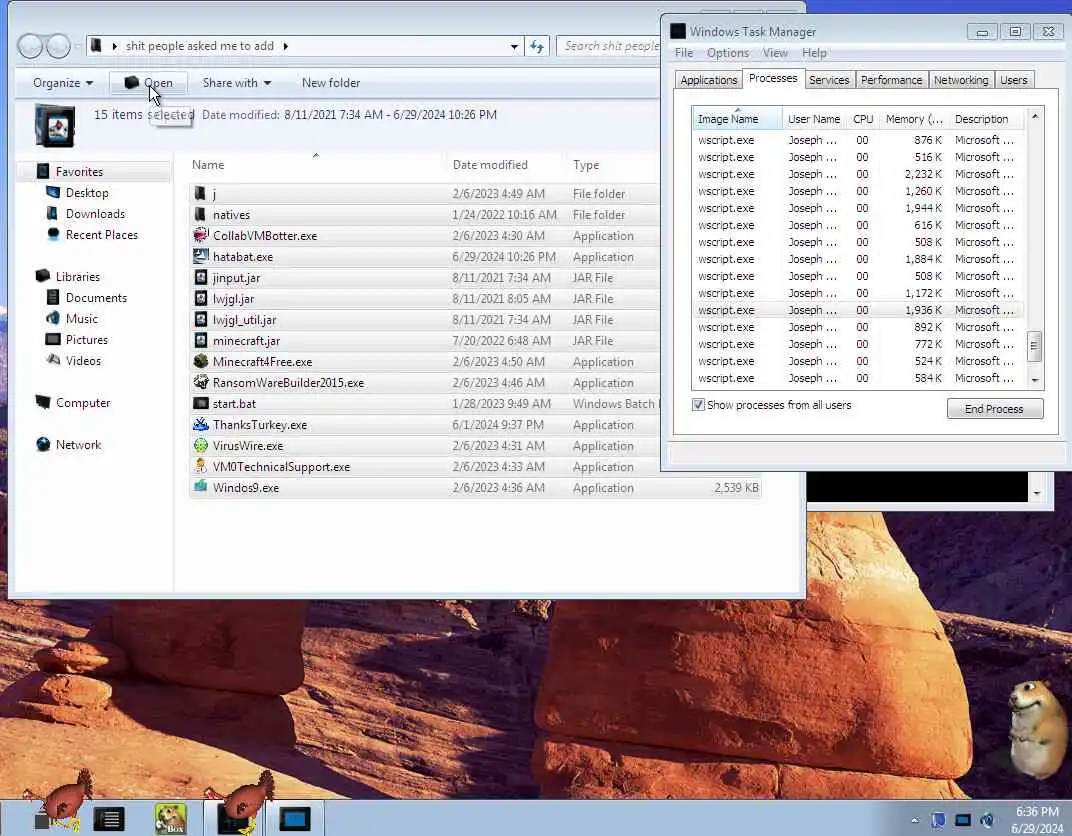Viewport: 1072px width, 836px height.
Task: Click the Favorites tree header
Action: point(79,172)
